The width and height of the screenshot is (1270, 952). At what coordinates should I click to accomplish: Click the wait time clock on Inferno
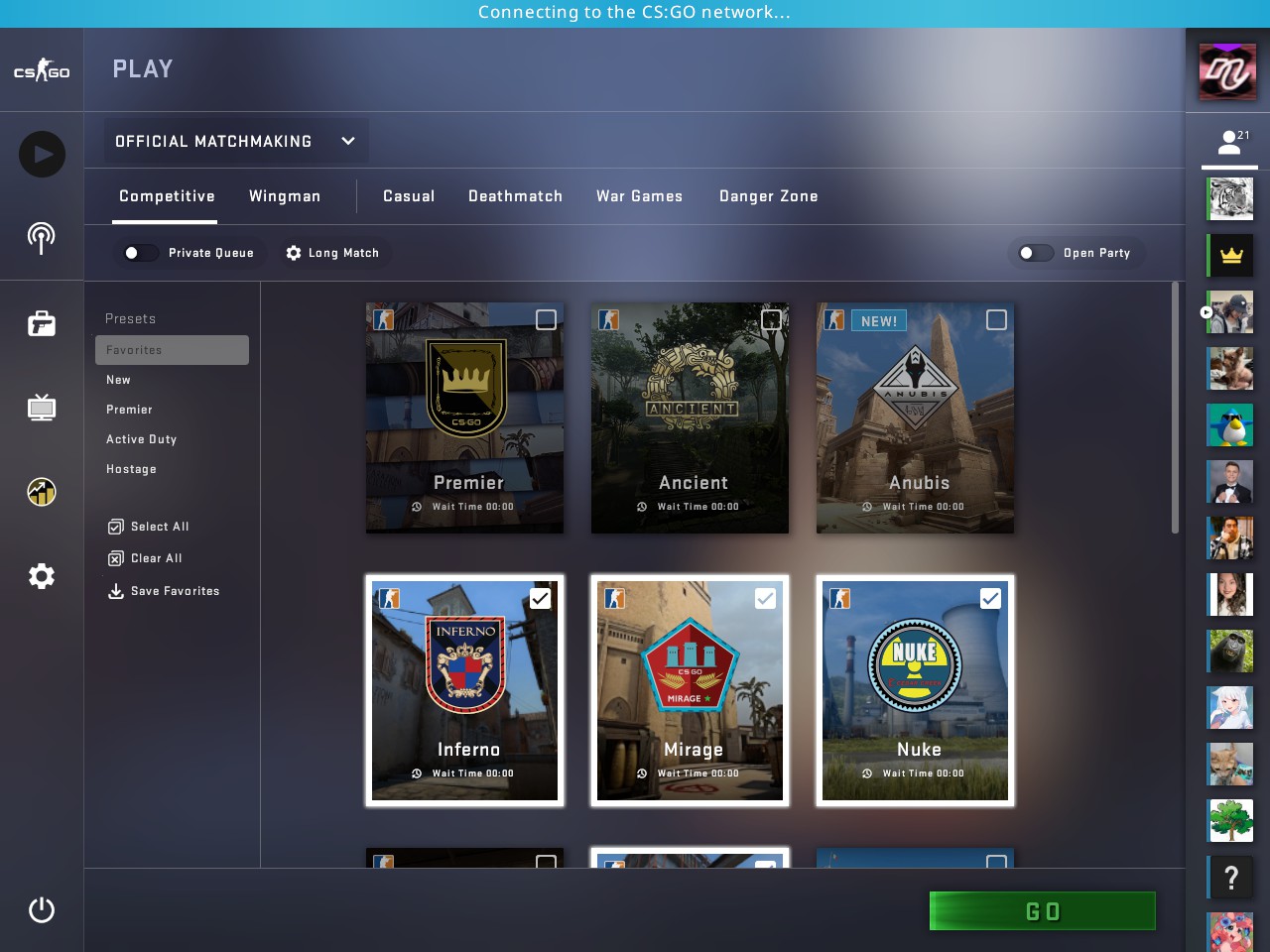[417, 773]
